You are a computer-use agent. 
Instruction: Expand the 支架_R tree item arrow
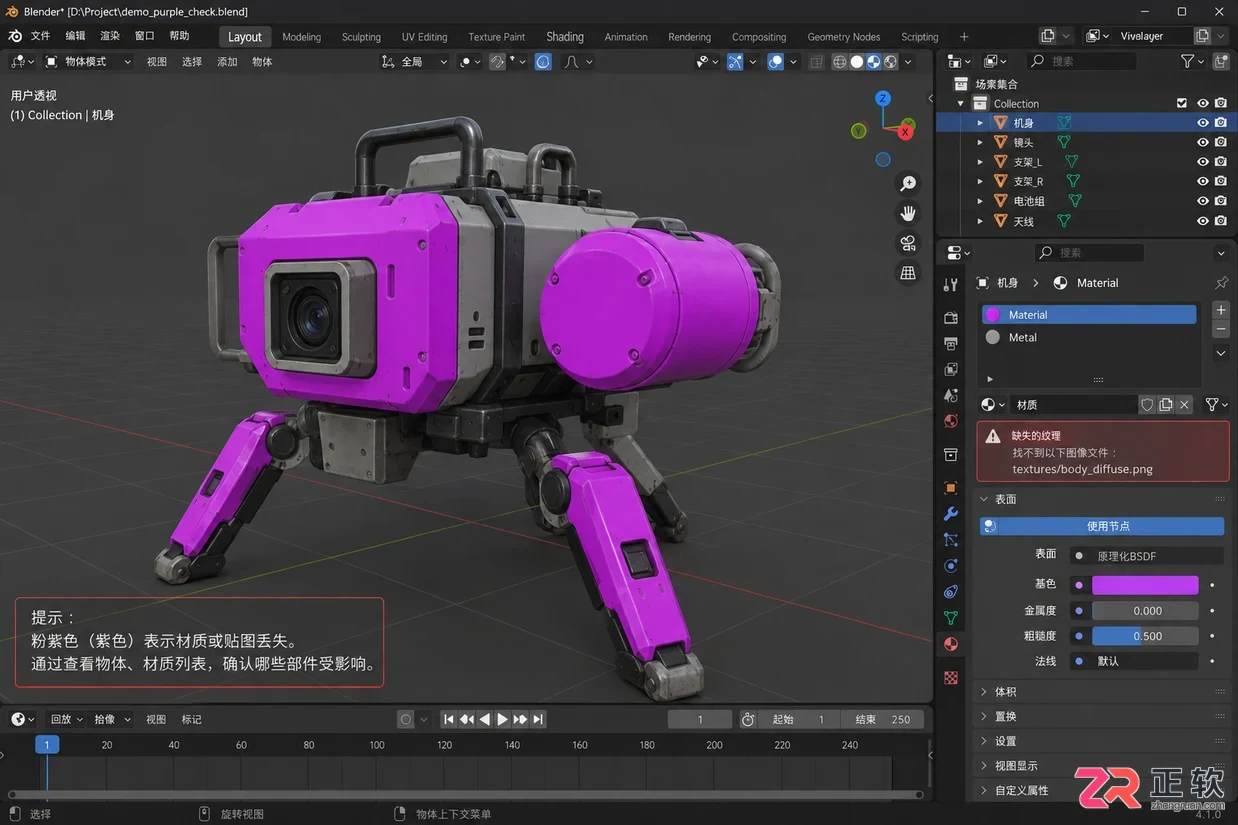(x=980, y=182)
